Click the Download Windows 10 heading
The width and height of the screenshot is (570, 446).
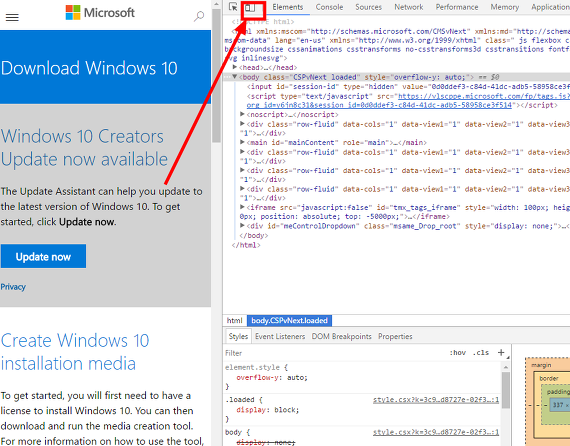pos(89,68)
